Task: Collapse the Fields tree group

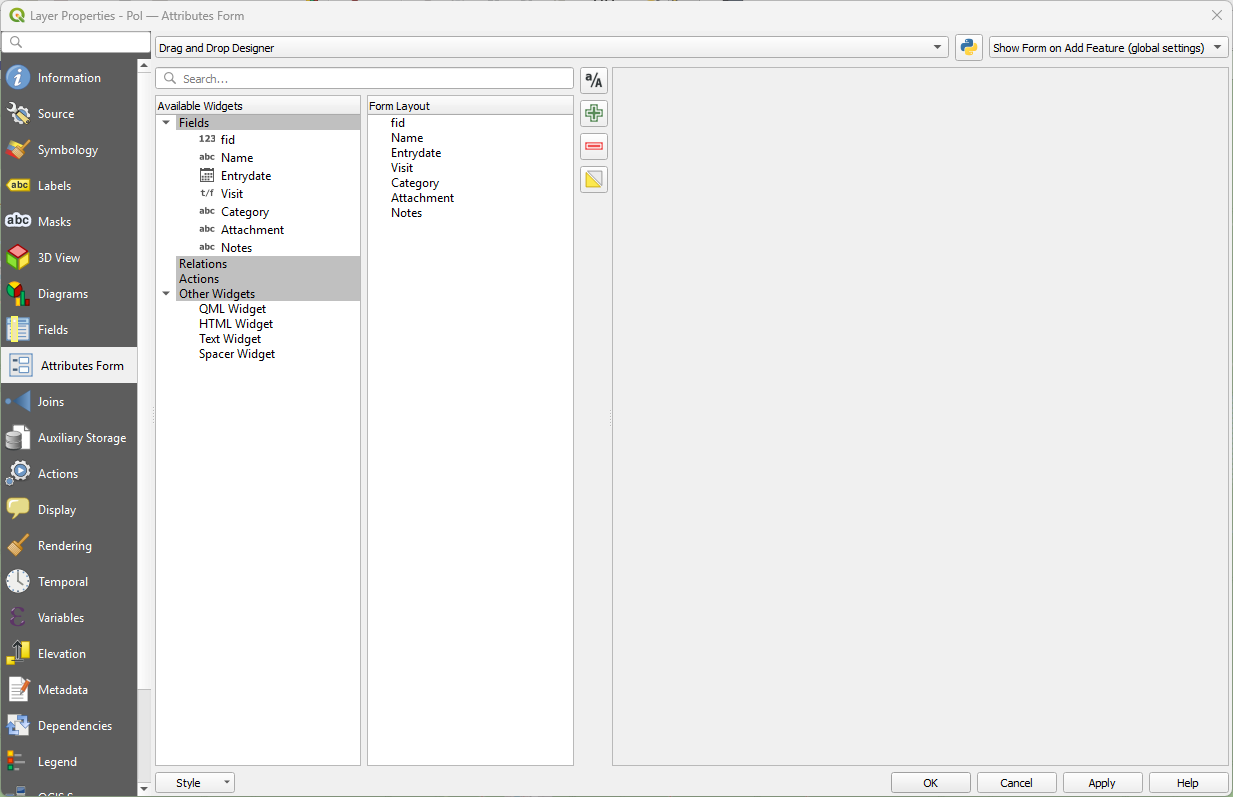Action: (x=166, y=123)
